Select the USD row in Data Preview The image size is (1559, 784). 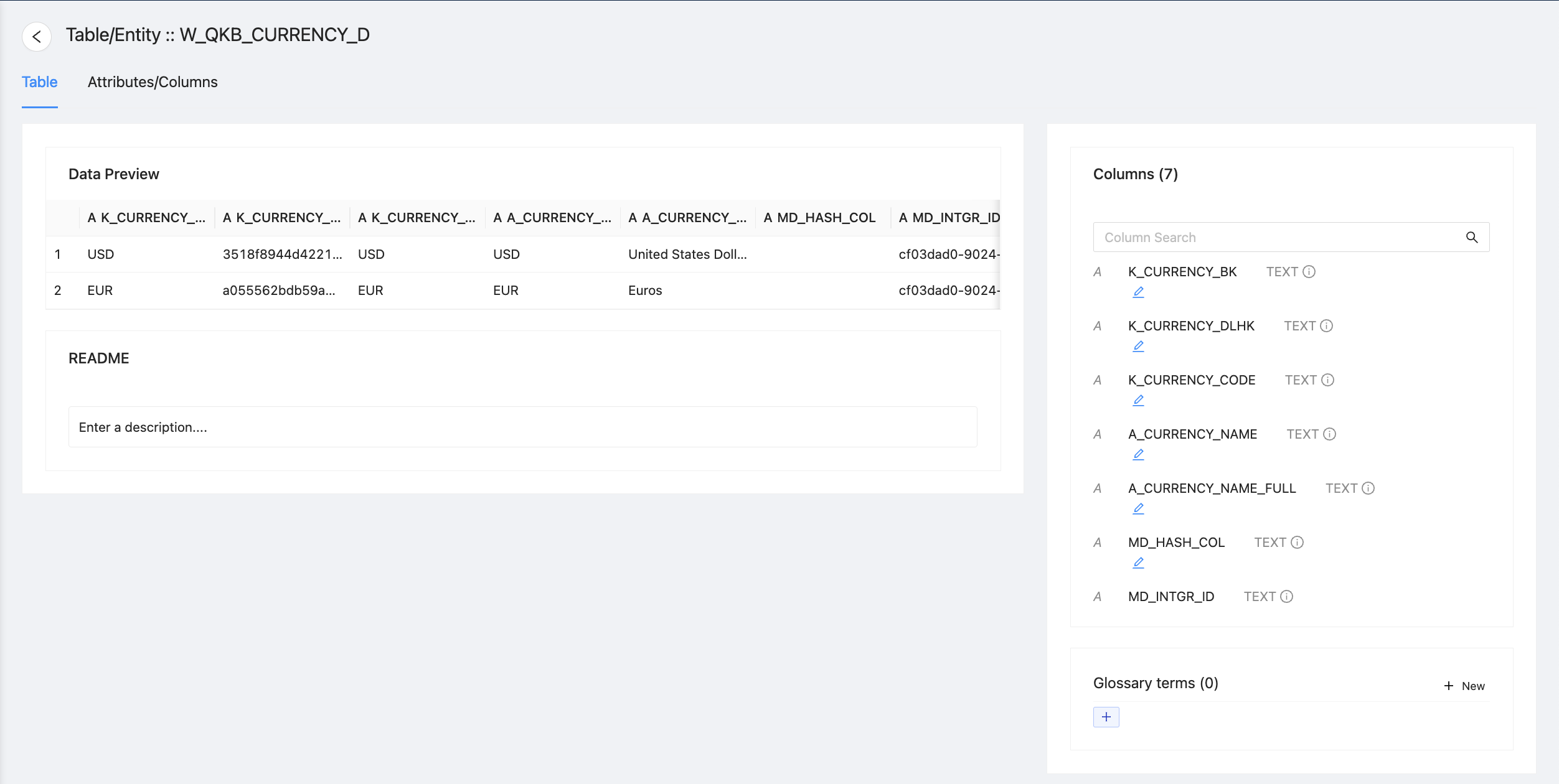click(101, 254)
